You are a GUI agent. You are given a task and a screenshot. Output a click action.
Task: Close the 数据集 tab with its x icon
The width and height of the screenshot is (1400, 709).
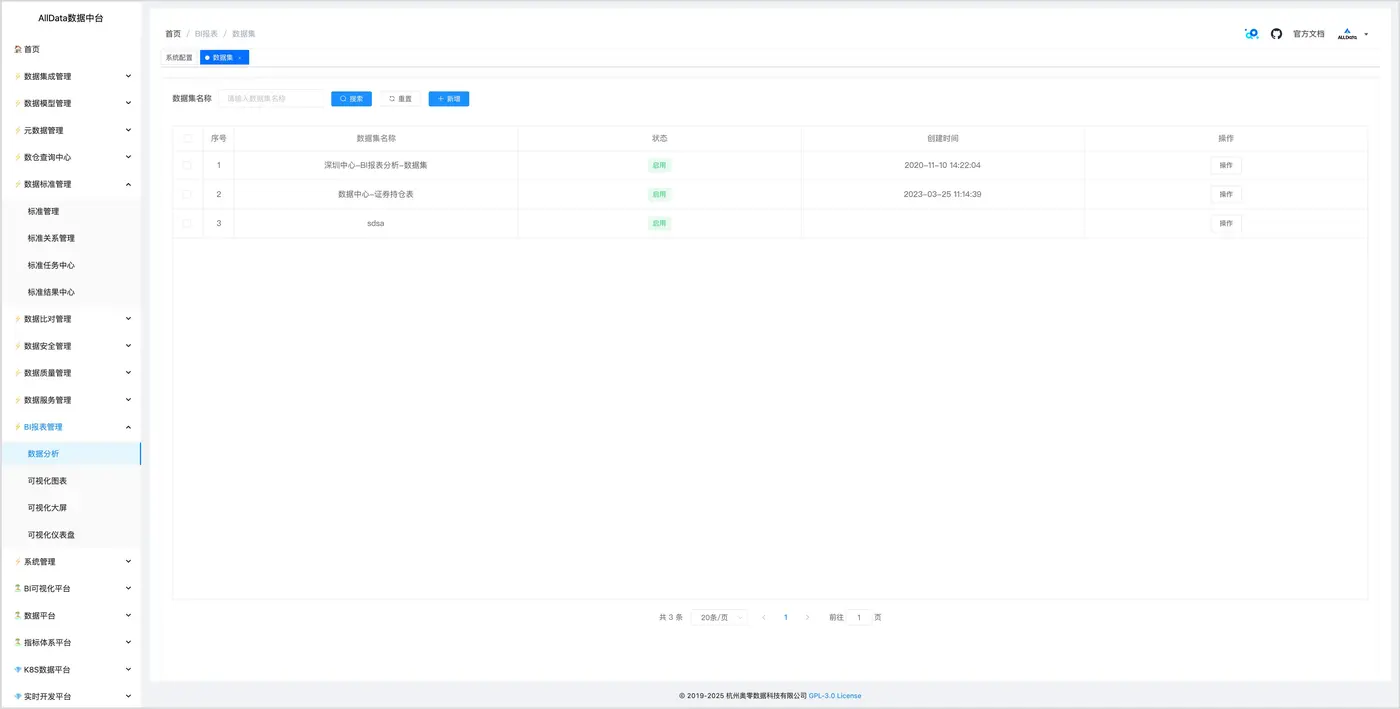[x=240, y=58]
